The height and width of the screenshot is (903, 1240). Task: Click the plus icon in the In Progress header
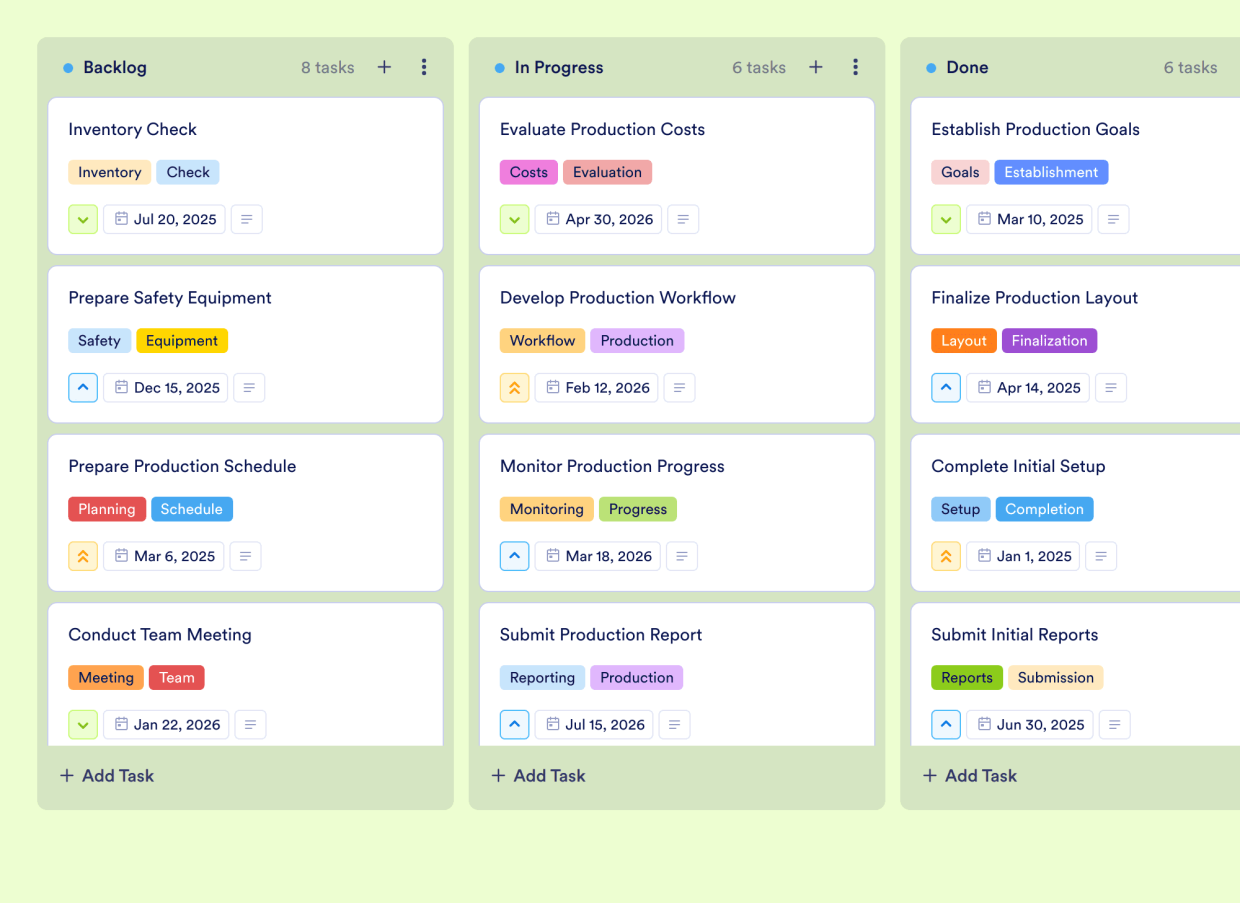(815, 67)
